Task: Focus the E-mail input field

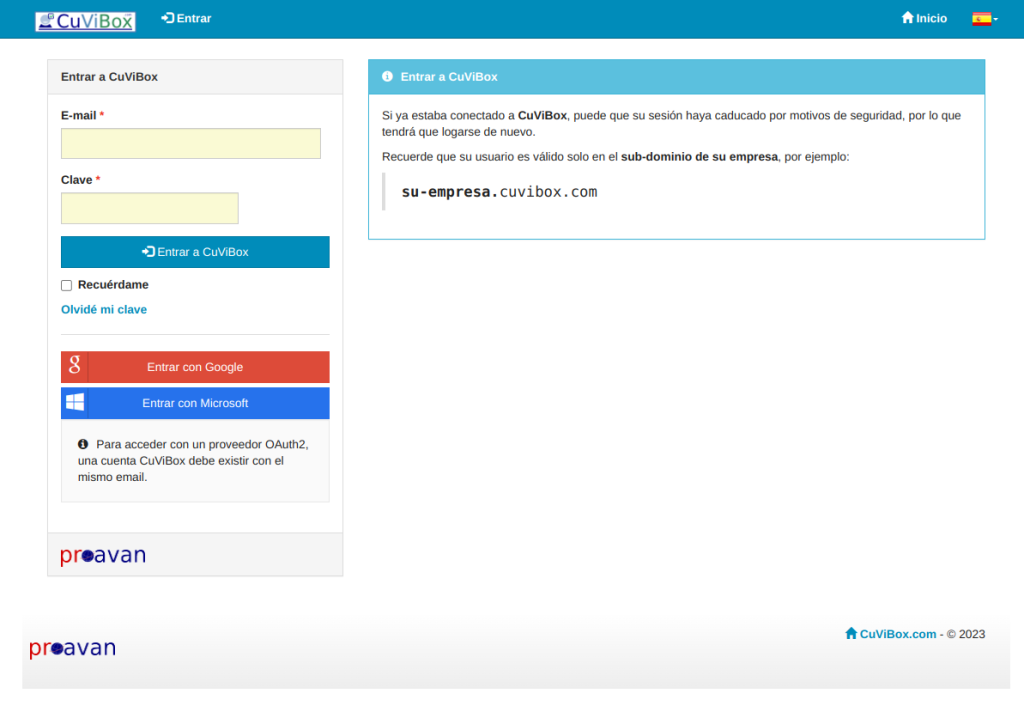Action: pos(191,144)
